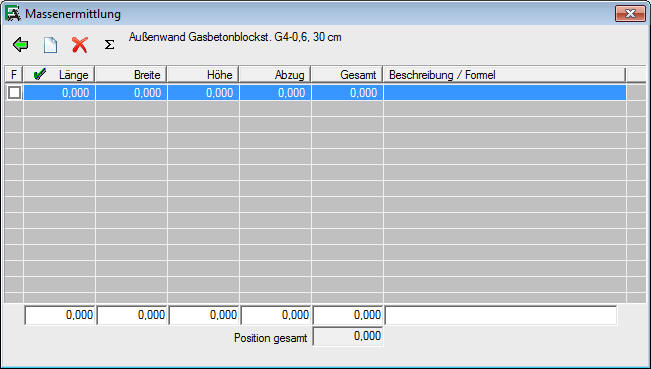
Task: Click the Abzug column header
Action: (275, 75)
